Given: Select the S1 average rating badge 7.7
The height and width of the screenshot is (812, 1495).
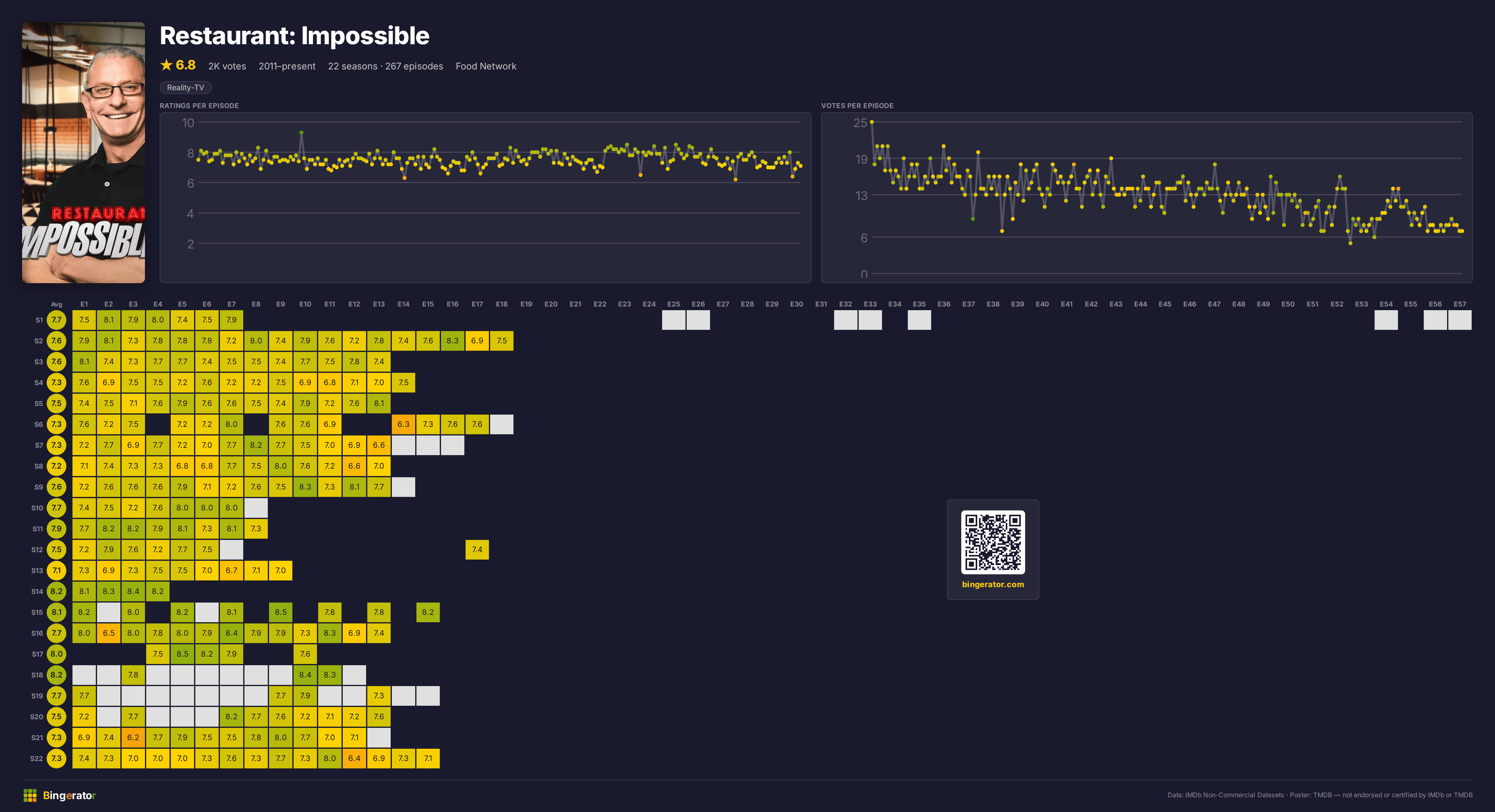Looking at the screenshot, I should [56, 320].
